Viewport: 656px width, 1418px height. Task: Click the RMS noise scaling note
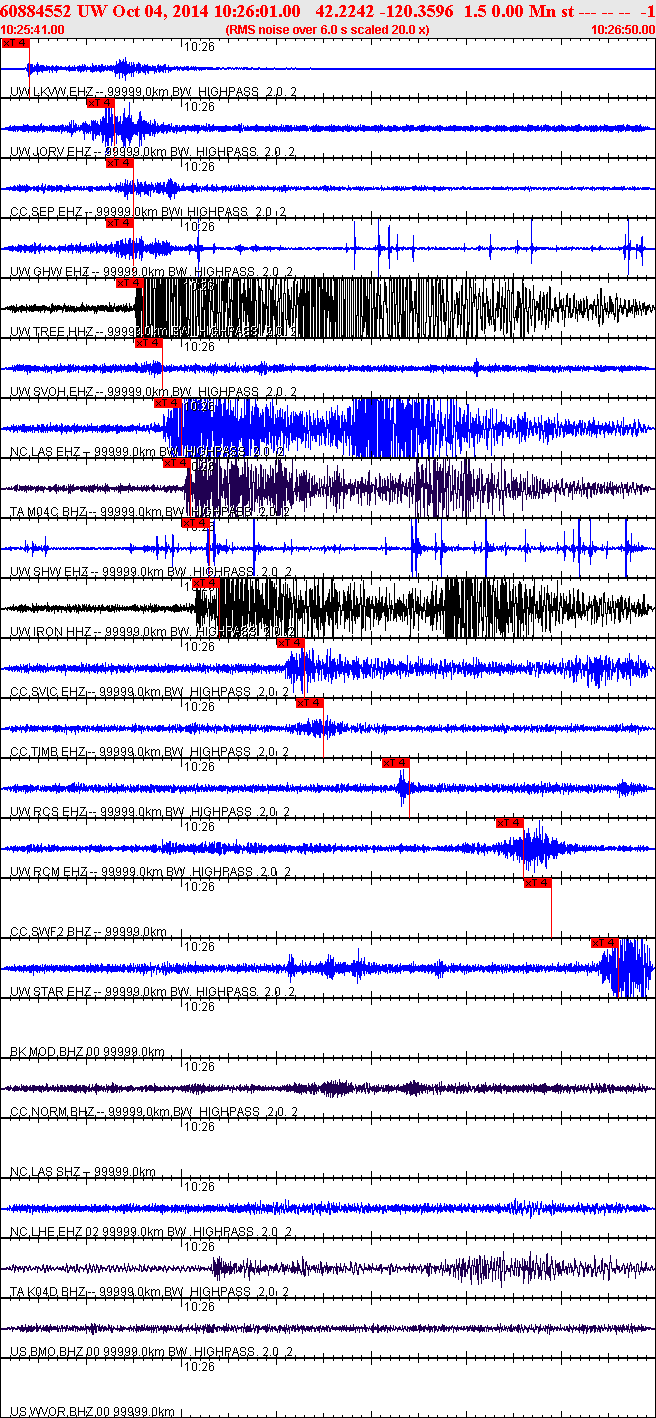[x=328, y=30]
